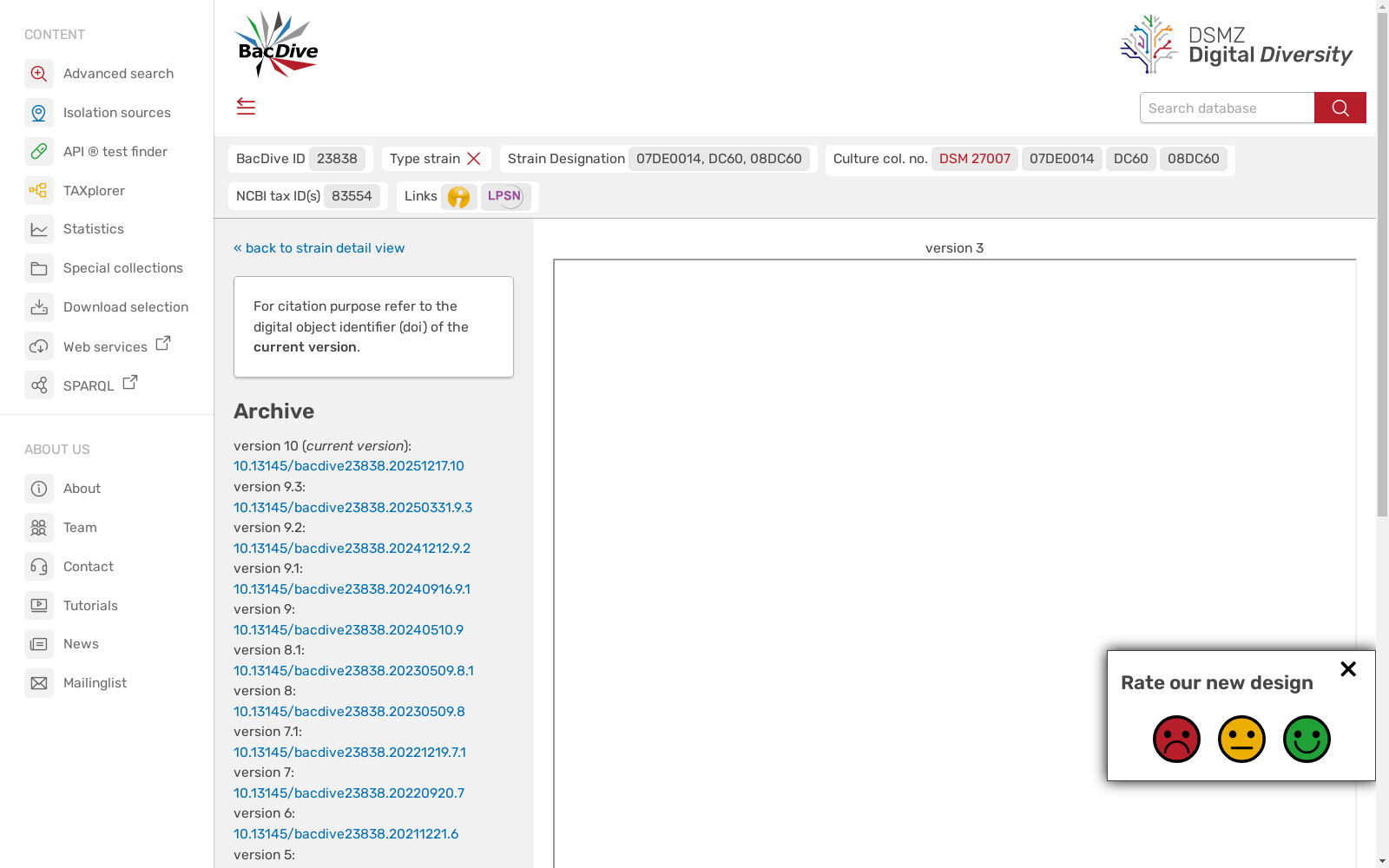
Task: Click the Special collections folder icon
Action: (39, 268)
